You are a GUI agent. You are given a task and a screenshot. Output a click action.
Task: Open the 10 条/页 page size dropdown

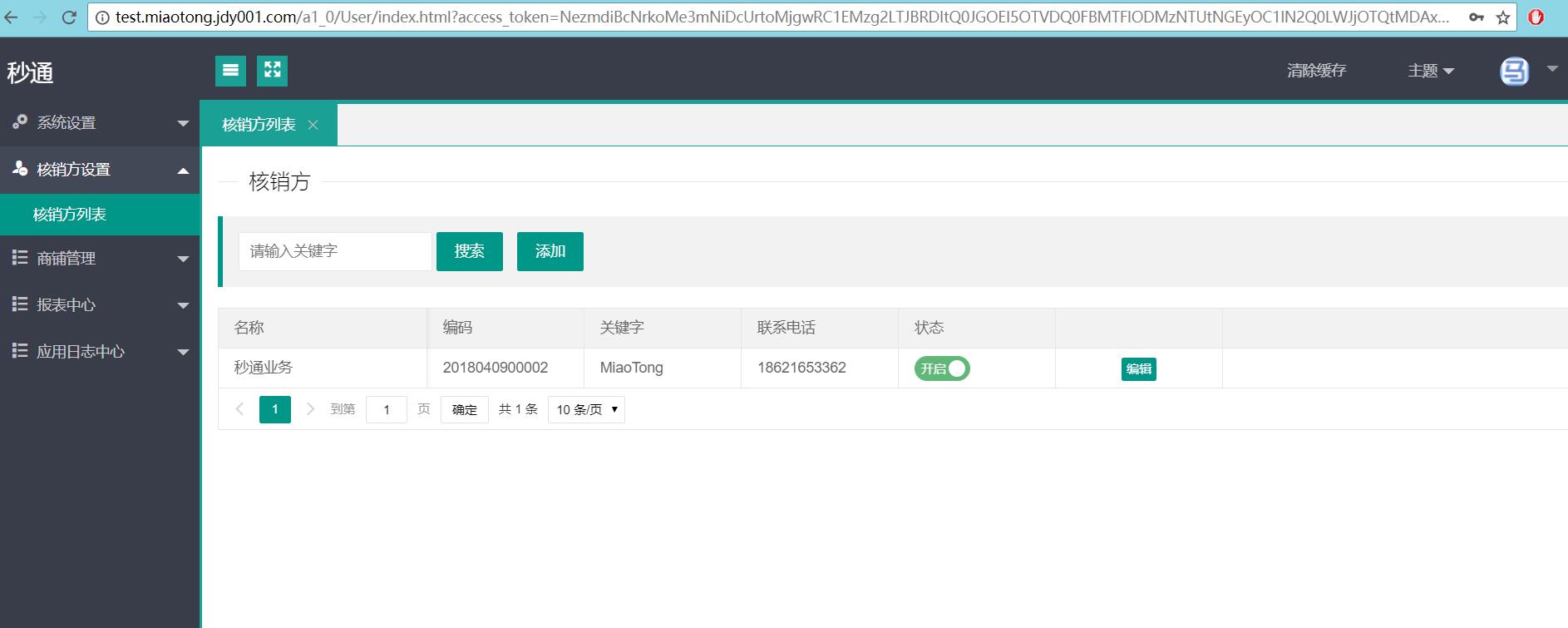[586, 409]
